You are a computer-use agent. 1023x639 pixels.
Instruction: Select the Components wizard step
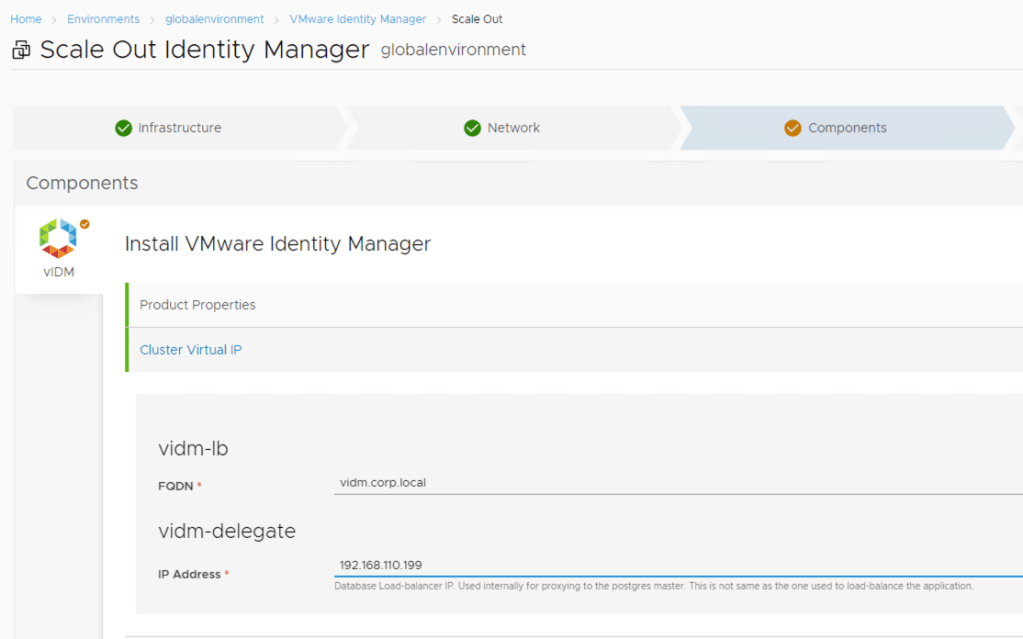click(x=847, y=128)
